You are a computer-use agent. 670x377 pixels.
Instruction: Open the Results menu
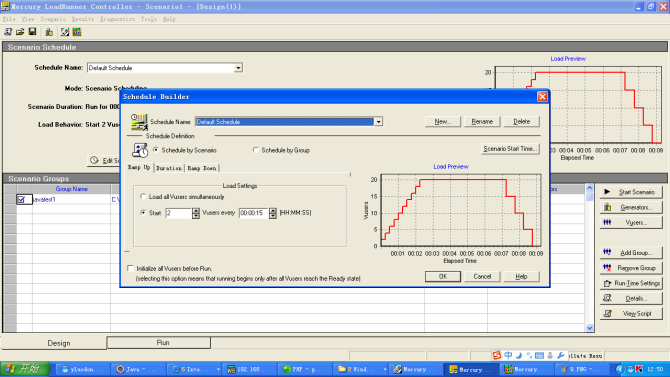pyautogui.click(x=83, y=19)
